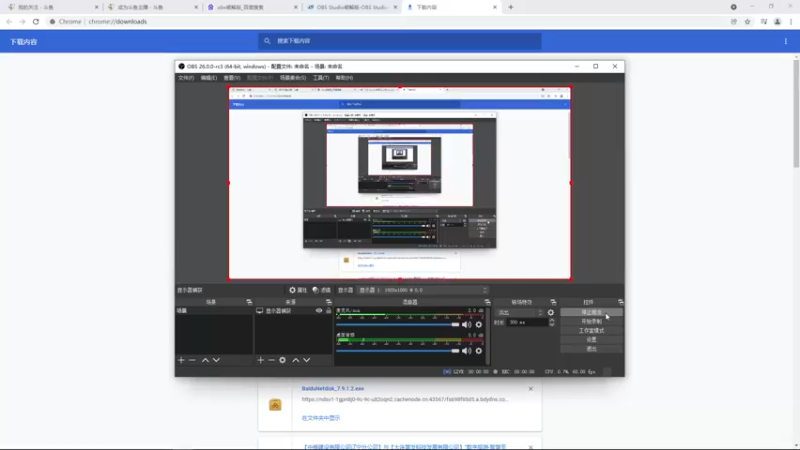Image resolution: width=800 pixels, height=450 pixels.
Task: Pop out the Audio Mixer dock icon
Action: click(487, 302)
